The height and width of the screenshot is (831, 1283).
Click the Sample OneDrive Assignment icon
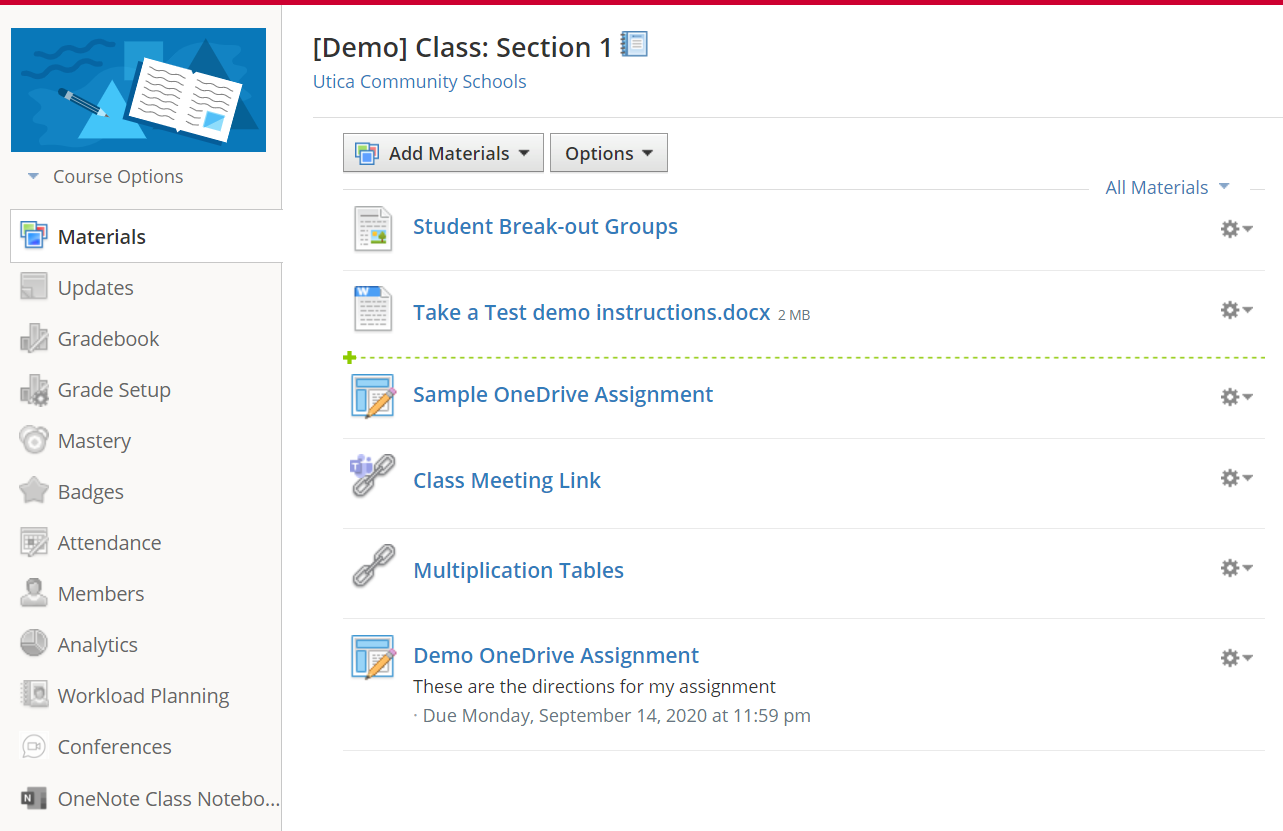[373, 396]
